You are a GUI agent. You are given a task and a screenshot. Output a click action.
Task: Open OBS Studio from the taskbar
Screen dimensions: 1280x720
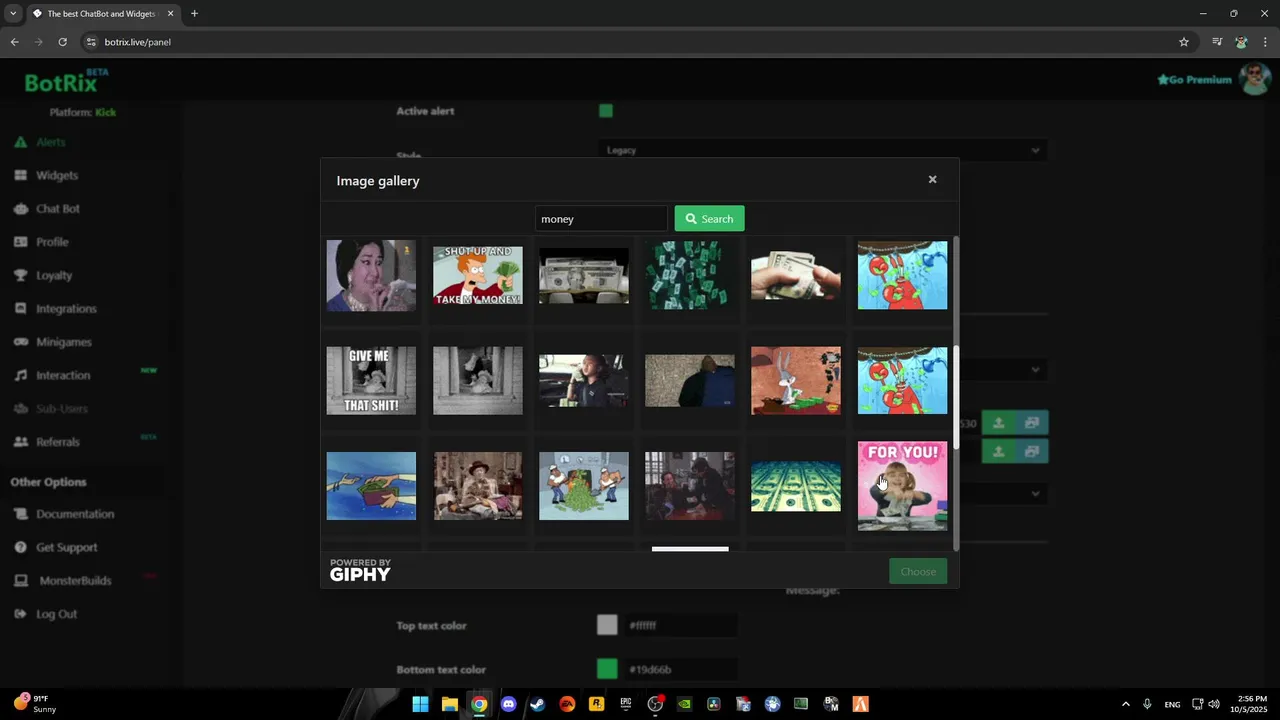[655, 704]
